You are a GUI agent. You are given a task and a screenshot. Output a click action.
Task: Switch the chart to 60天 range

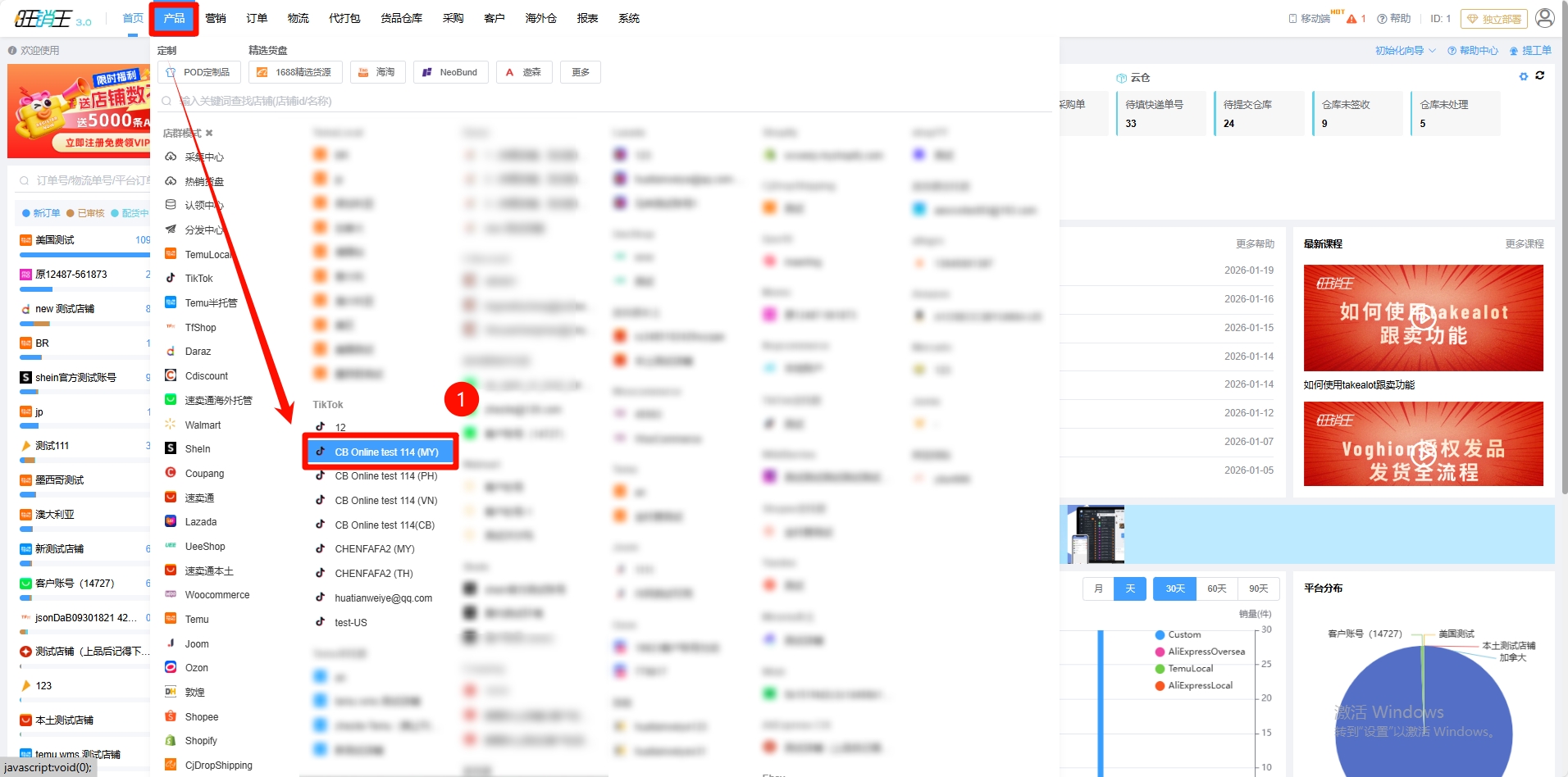1216,589
